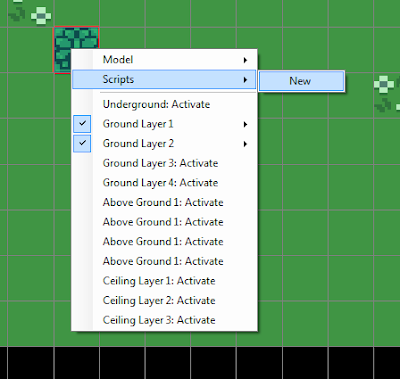Open the Model submenu
400x379 pixels.
click(x=164, y=60)
